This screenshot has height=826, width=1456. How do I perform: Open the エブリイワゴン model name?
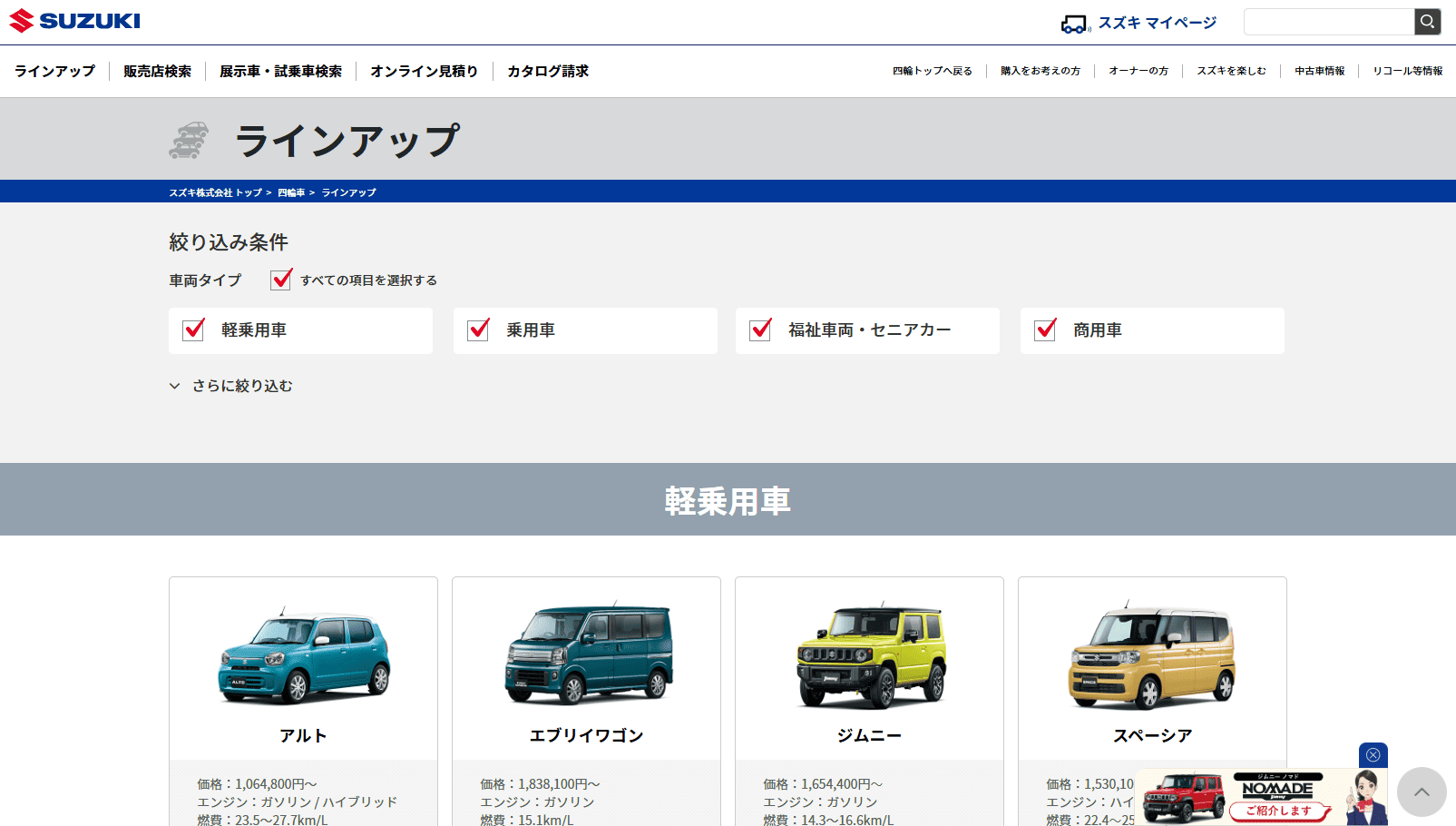pos(586,735)
